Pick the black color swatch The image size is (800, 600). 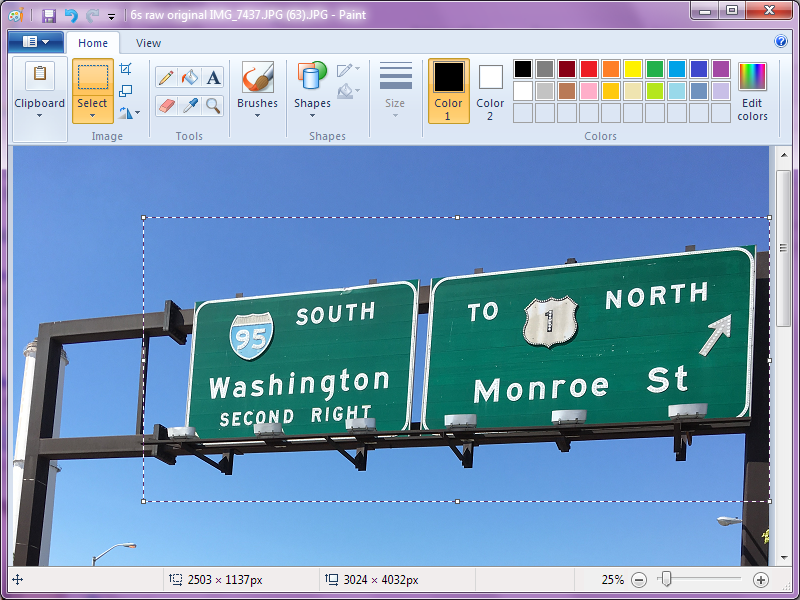(523, 69)
